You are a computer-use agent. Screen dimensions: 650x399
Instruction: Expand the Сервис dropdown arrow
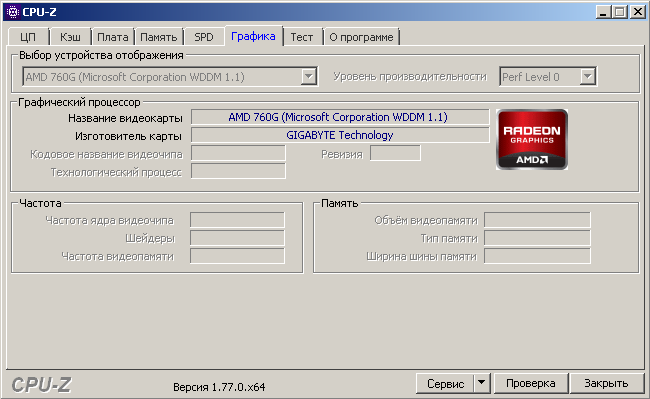tap(482, 384)
